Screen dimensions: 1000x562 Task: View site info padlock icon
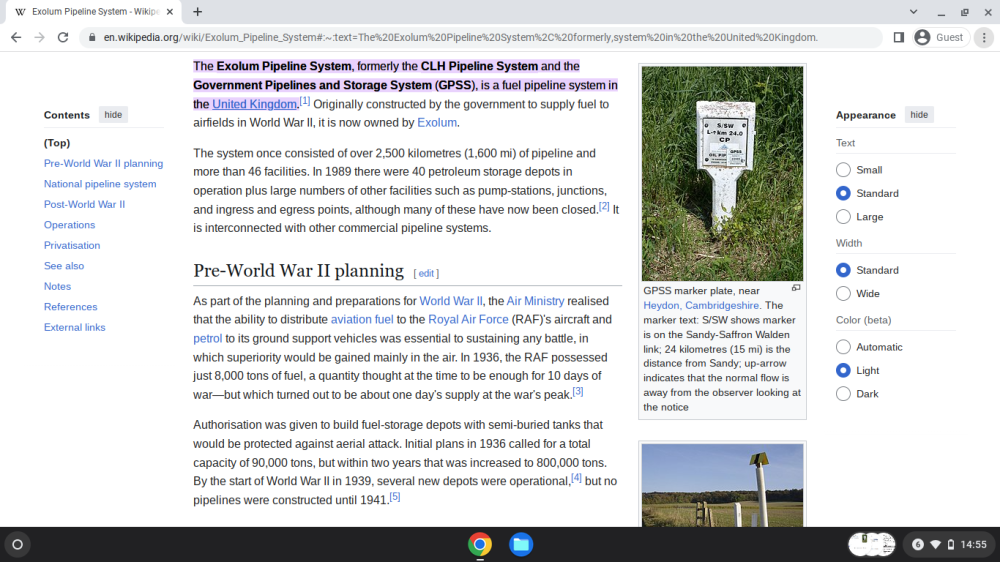tap(92, 38)
